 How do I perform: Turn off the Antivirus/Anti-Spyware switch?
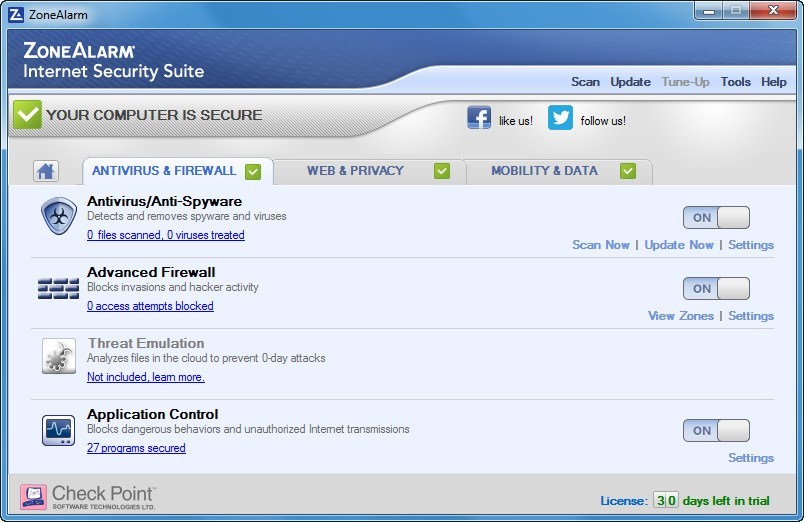click(x=716, y=217)
